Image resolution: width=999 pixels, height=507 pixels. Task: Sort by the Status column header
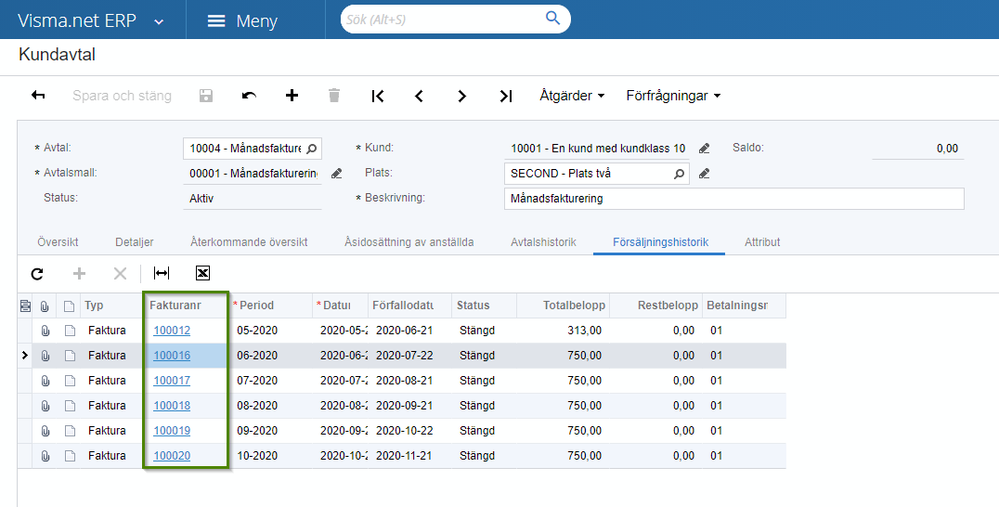(x=484, y=306)
